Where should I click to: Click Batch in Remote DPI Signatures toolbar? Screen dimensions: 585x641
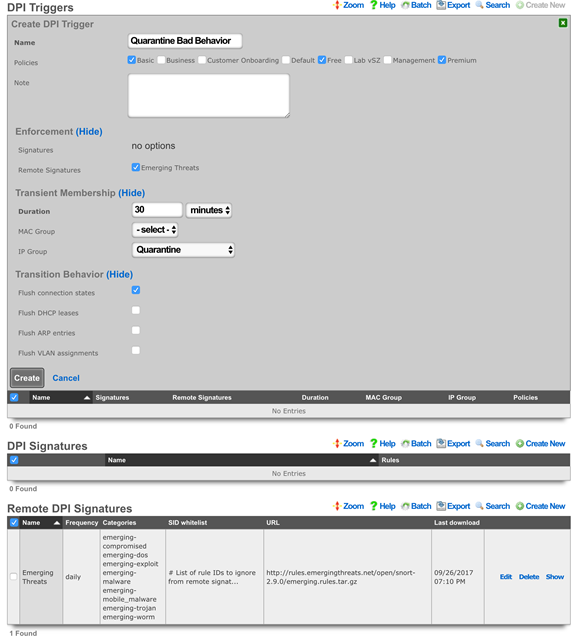pyautogui.click(x=416, y=506)
